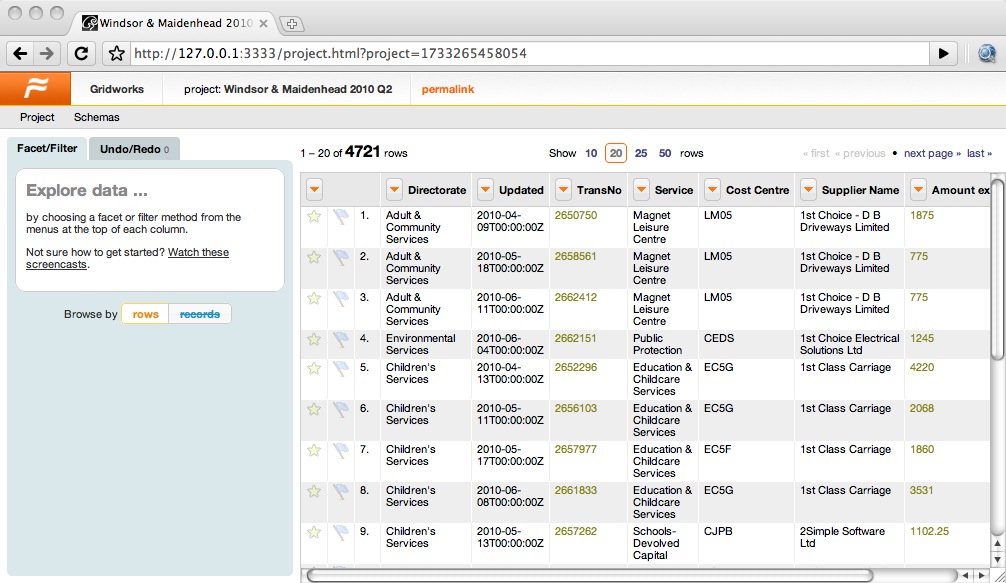Click the go arrow beside the address bar
The image size is (1006, 583).
tap(943, 53)
